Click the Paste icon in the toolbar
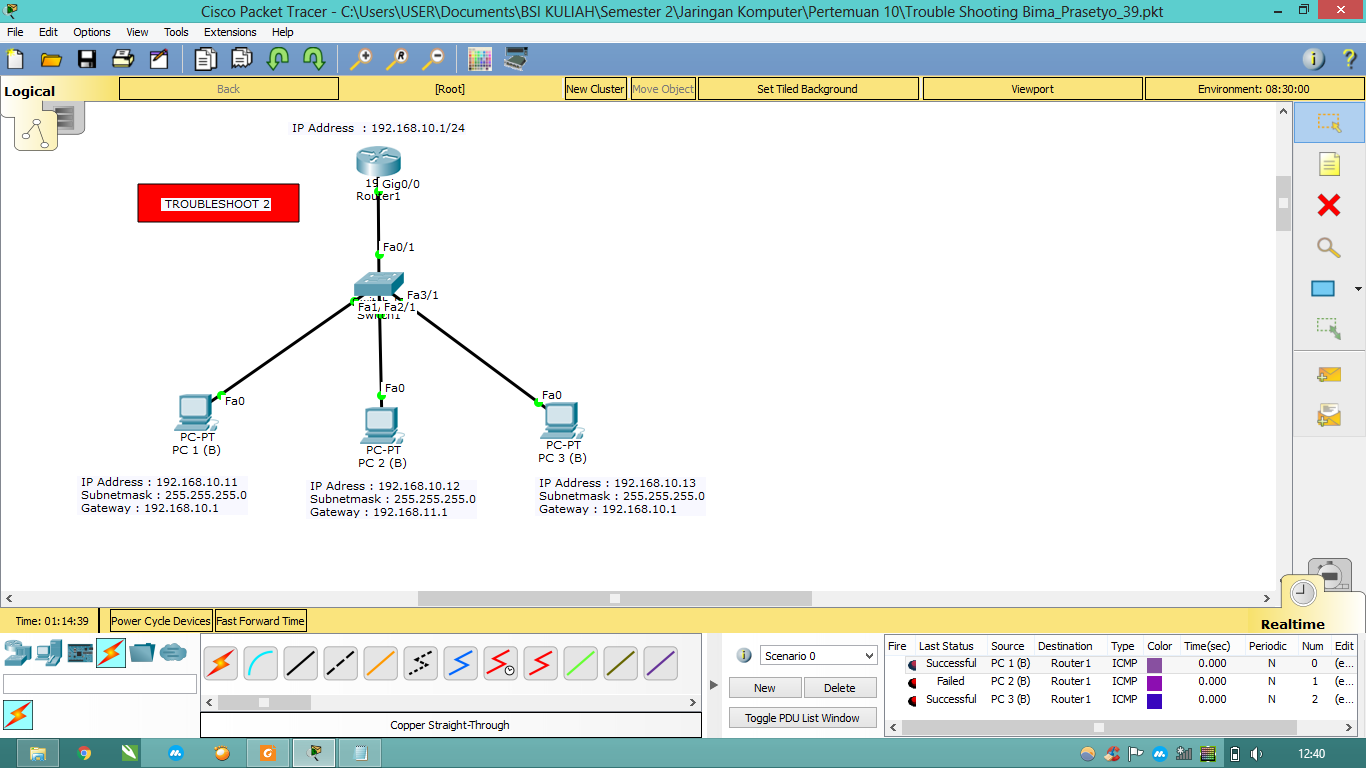Screen dimensions: 1366x768 coord(241,59)
